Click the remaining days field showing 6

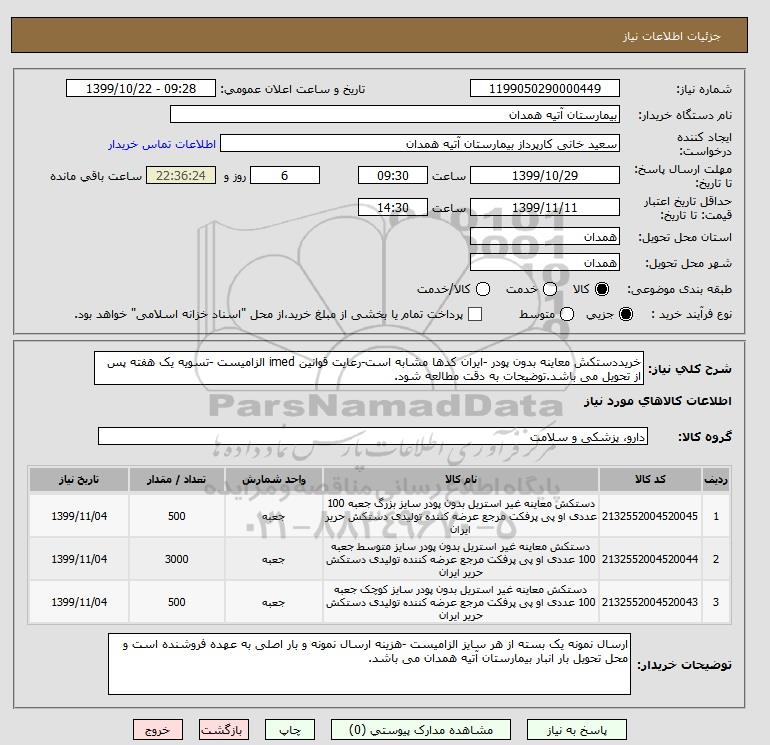285,175
